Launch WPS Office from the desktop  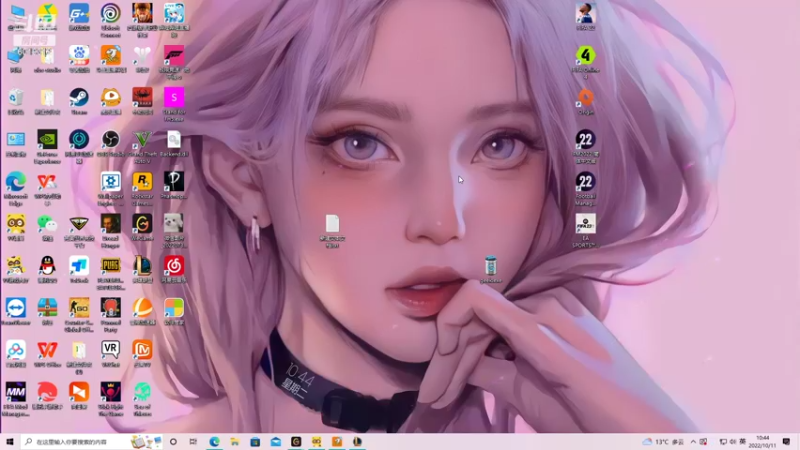click(47, 354)
